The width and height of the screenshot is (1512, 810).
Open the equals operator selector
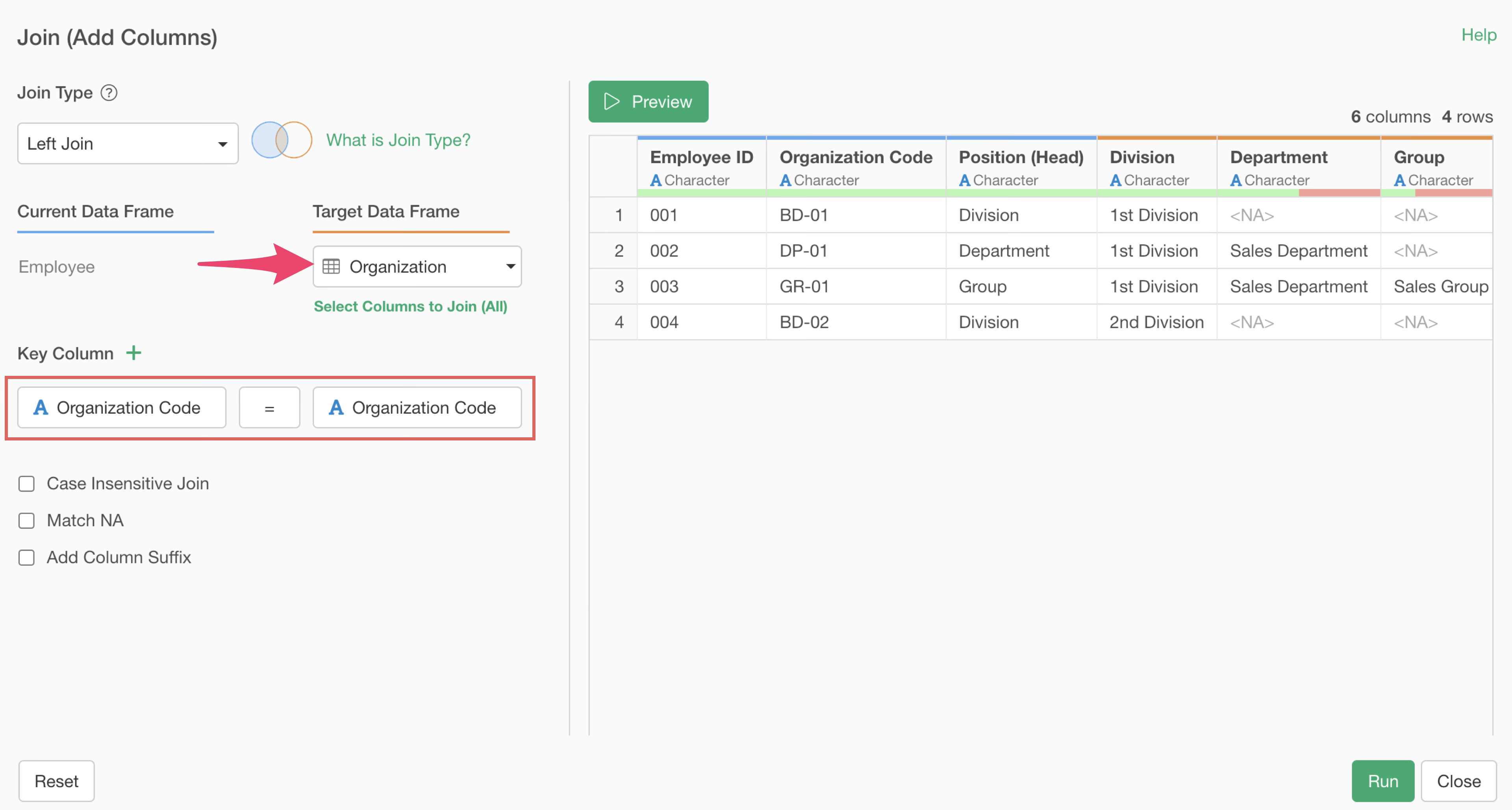click(x=269, y=408)
